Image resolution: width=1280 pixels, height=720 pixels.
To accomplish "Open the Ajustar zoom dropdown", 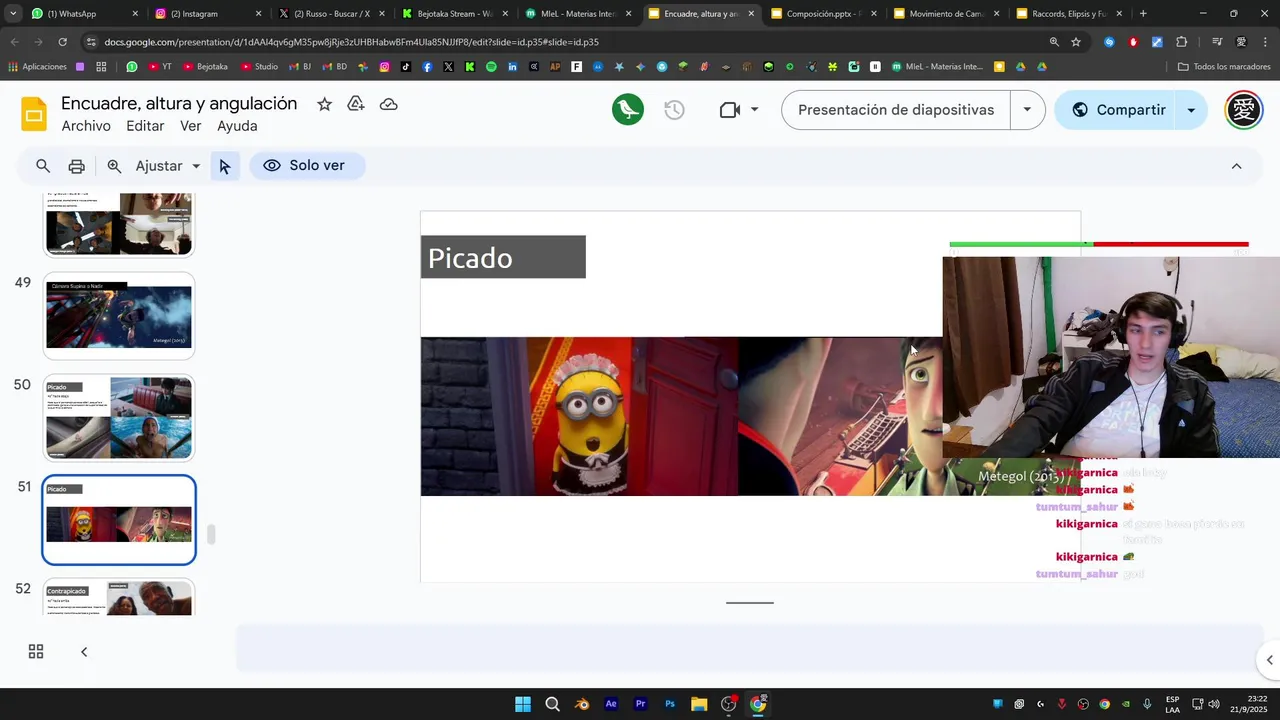I will tap(168, 166).
